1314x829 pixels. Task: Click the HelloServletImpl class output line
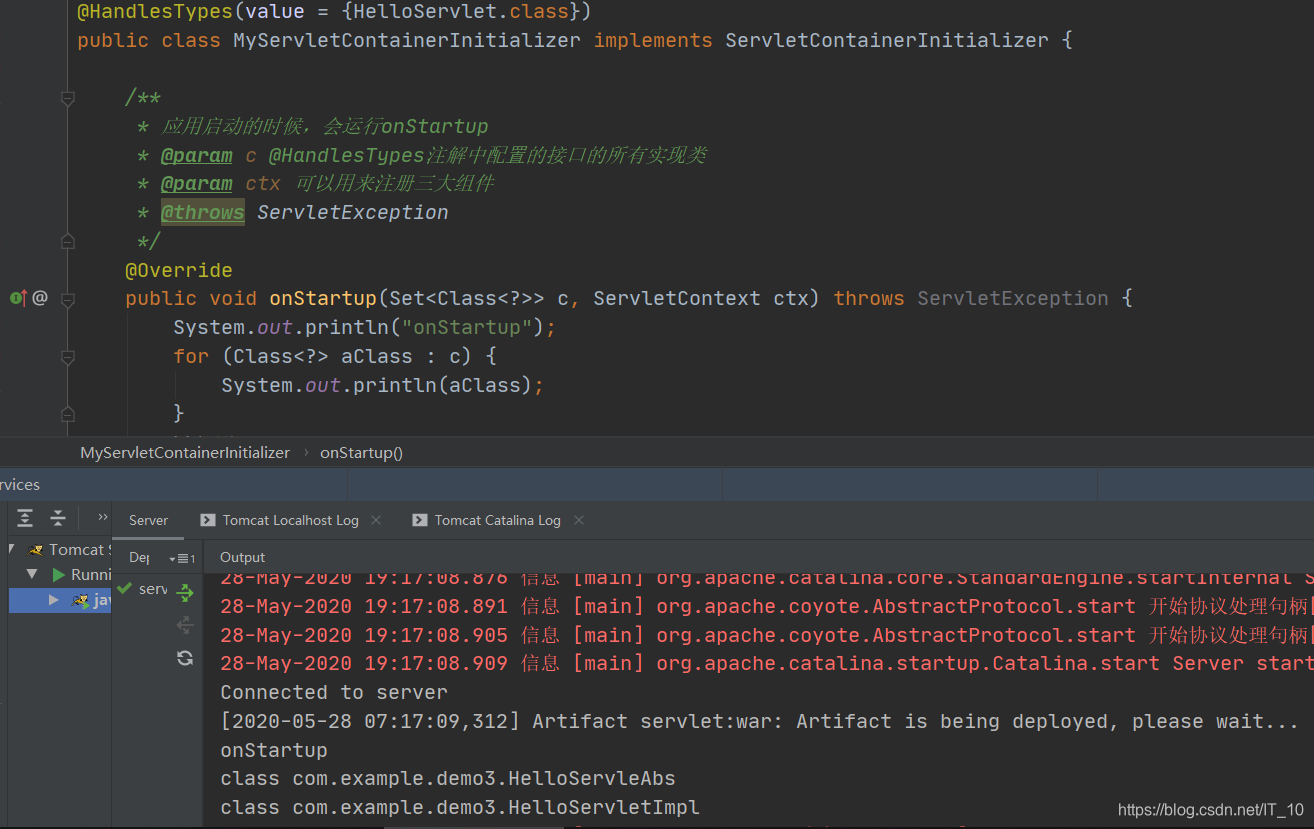click(x=460, y=807)
